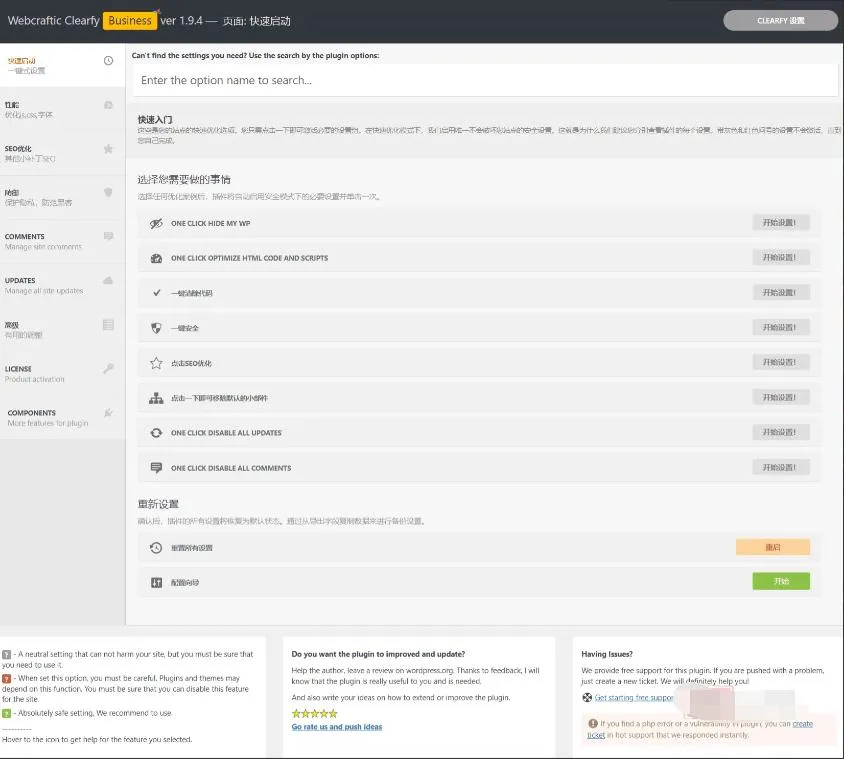
Task: Click the sliders icon of the 配置向导 row
Action: (156, 582)
